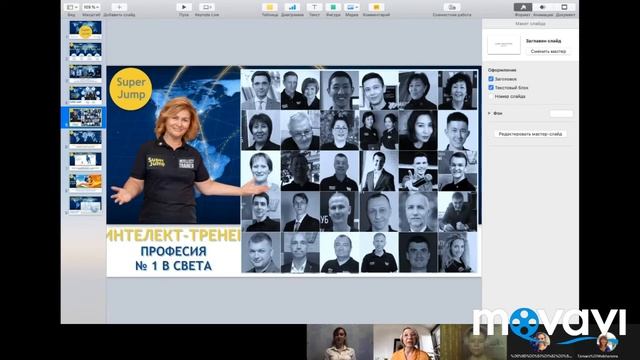640x360 pixels.
Task: Switch to the Анимация inspector tab
Action: click(x=543, y=7)
